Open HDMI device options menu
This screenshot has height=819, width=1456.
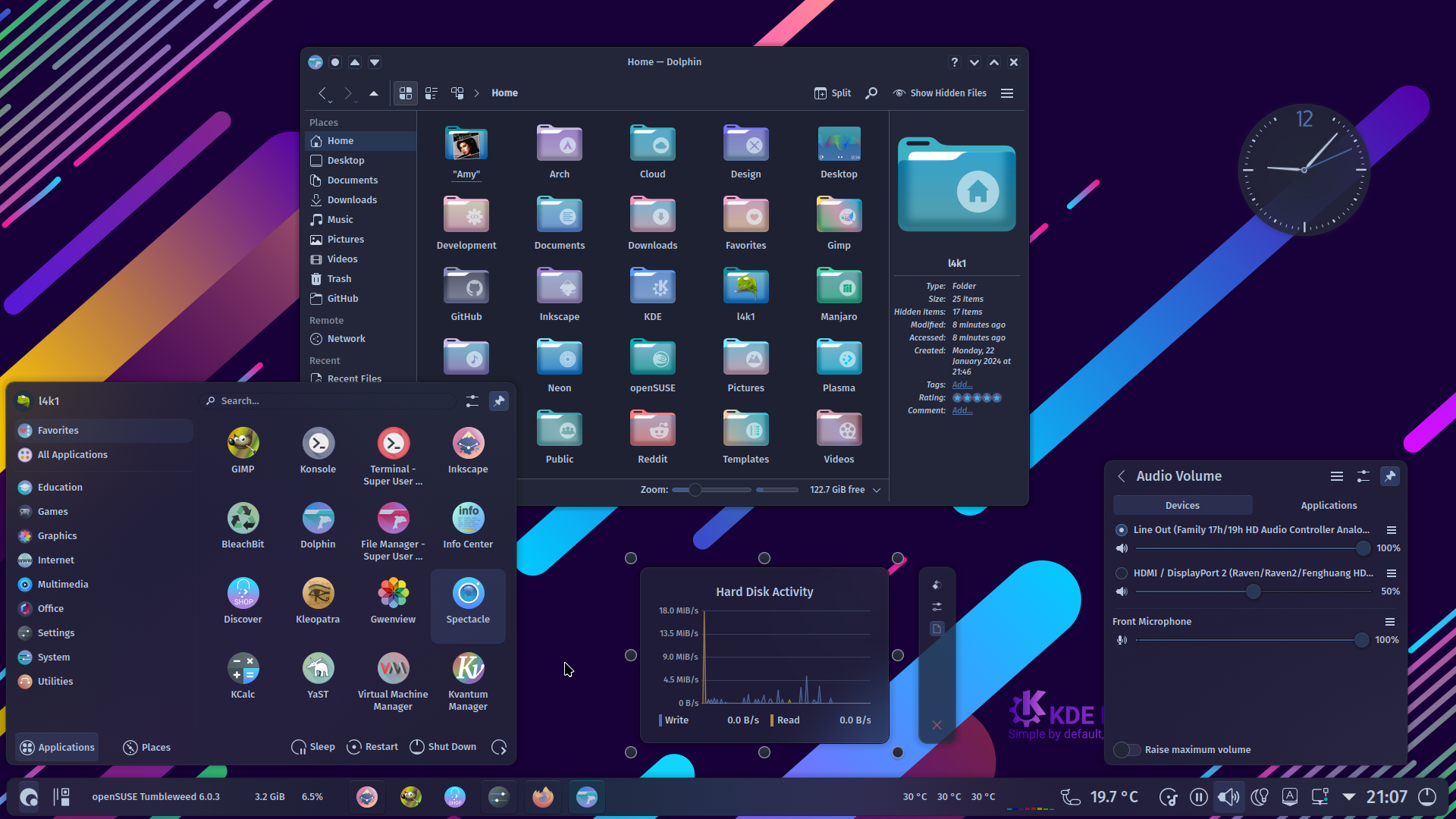click(x=1392, y=573)
